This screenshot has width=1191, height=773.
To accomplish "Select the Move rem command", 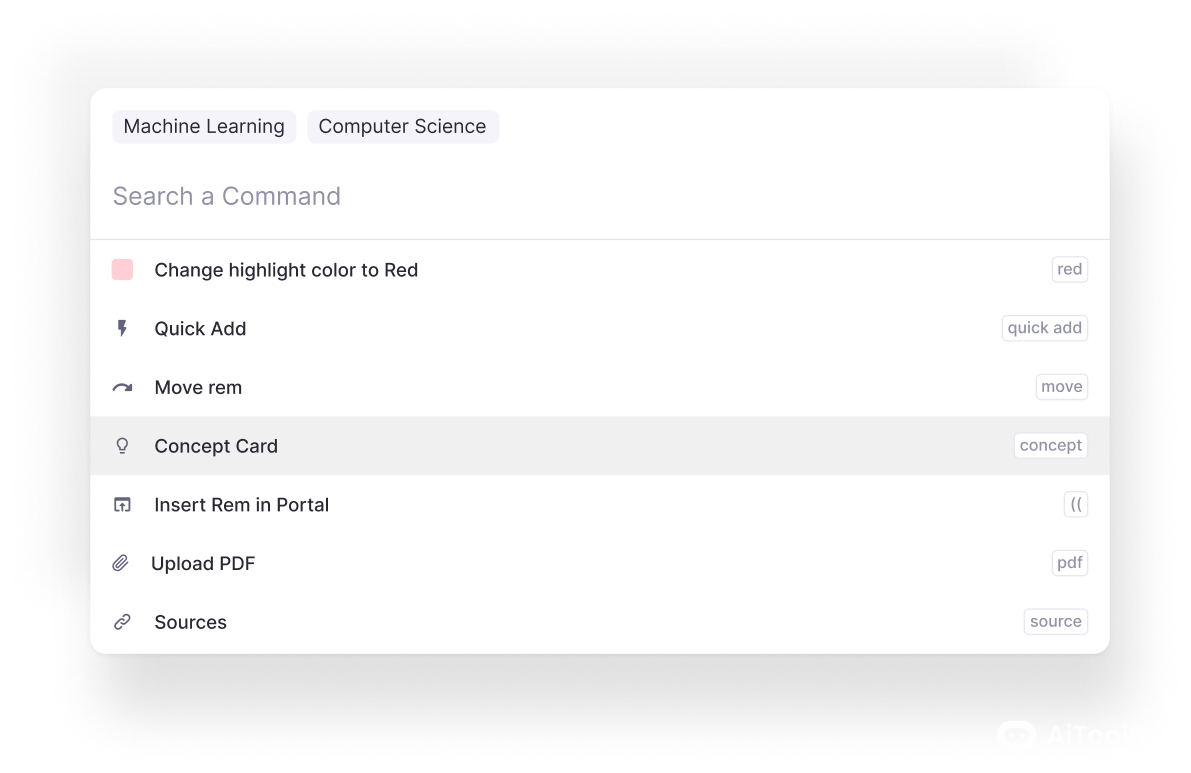I will pos(198,388).
